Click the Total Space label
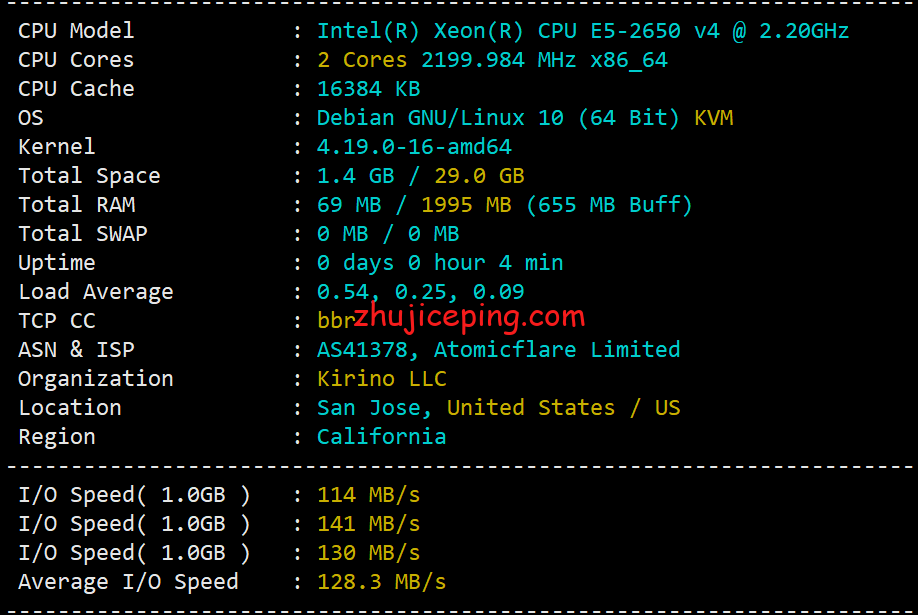This screenshot has width=918, height=615. pyautogui.click(x=89, y=176)
